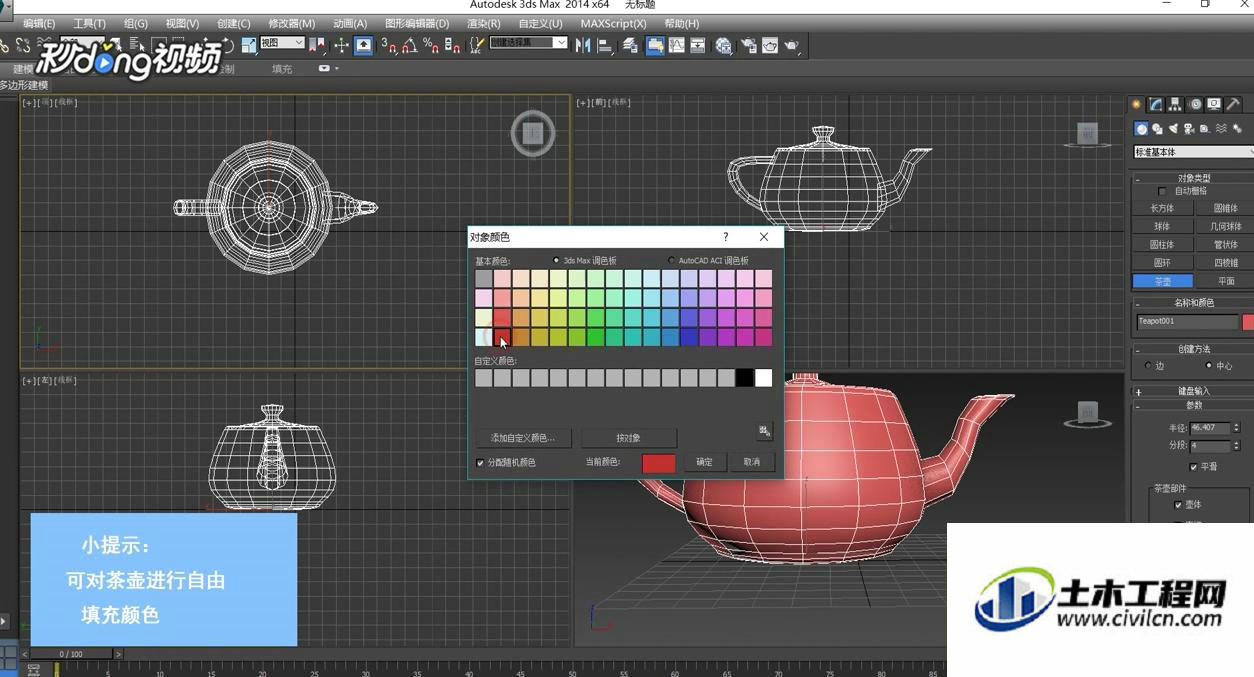The height and width of the screenshot is (677, 1254).
Task: Select the Systems category icon
Action: (1237, 129)
